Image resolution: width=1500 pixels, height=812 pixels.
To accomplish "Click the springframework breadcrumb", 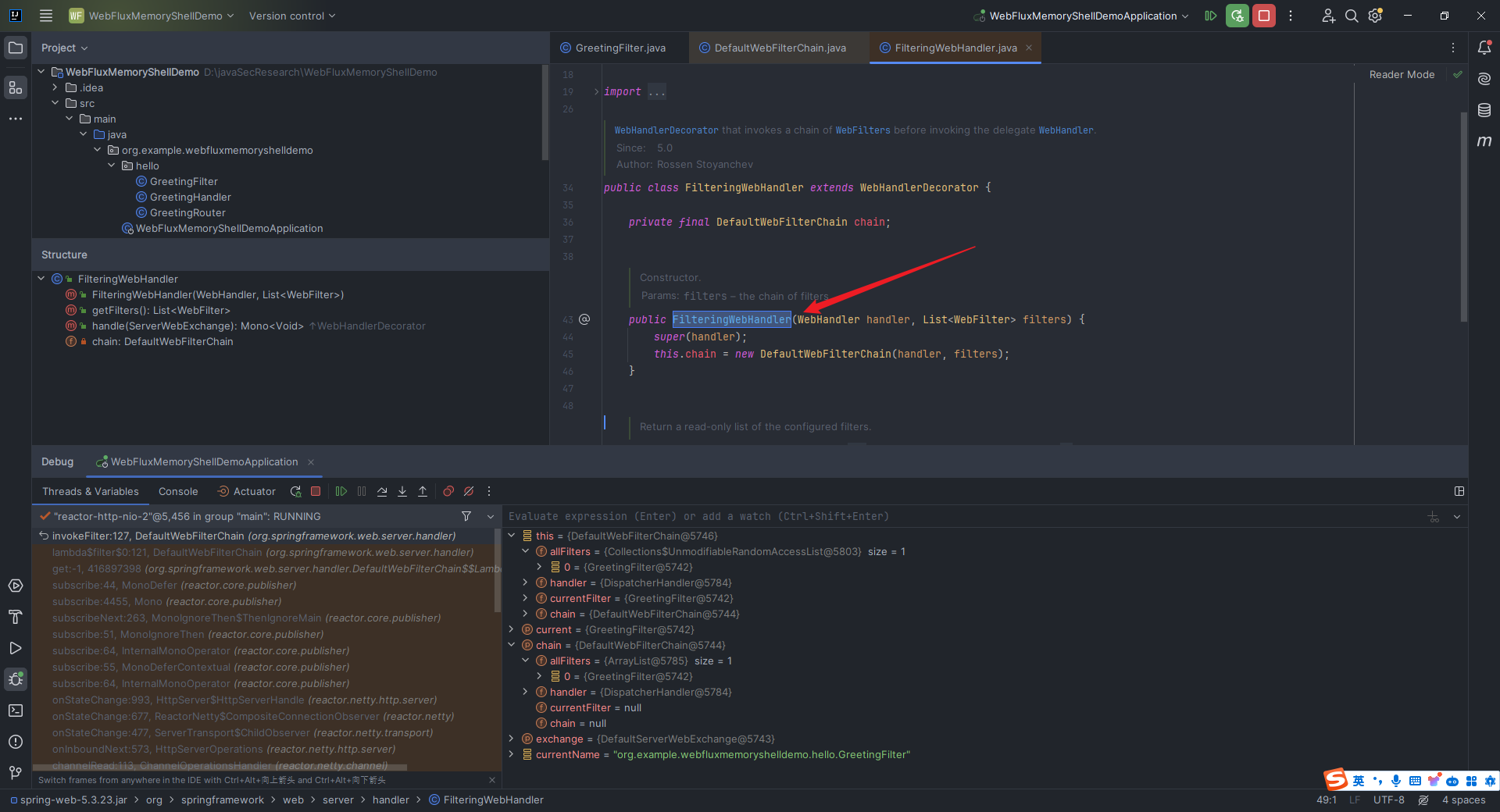I will point(223,800).
